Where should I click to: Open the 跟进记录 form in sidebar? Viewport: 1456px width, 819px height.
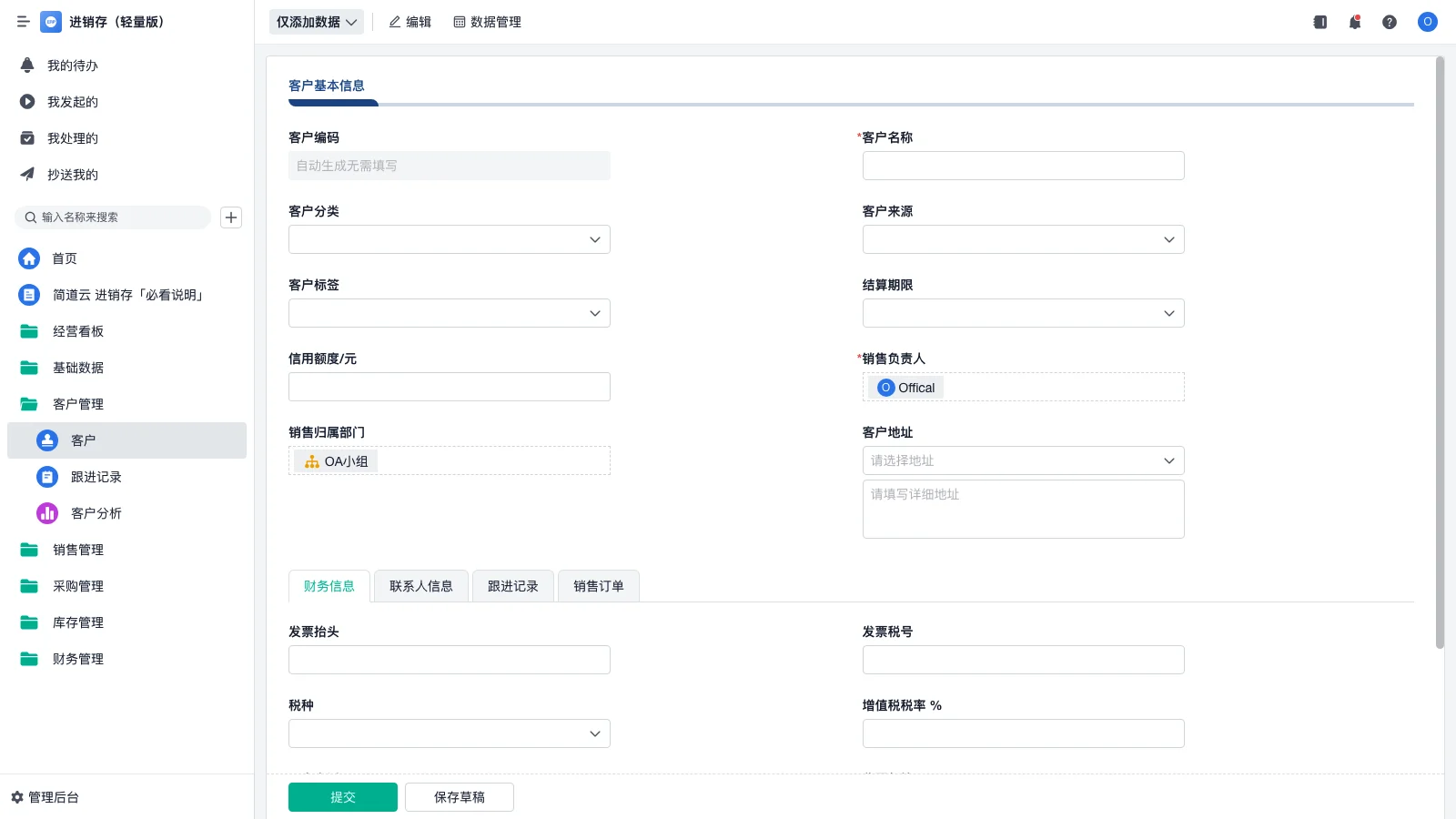126,477
